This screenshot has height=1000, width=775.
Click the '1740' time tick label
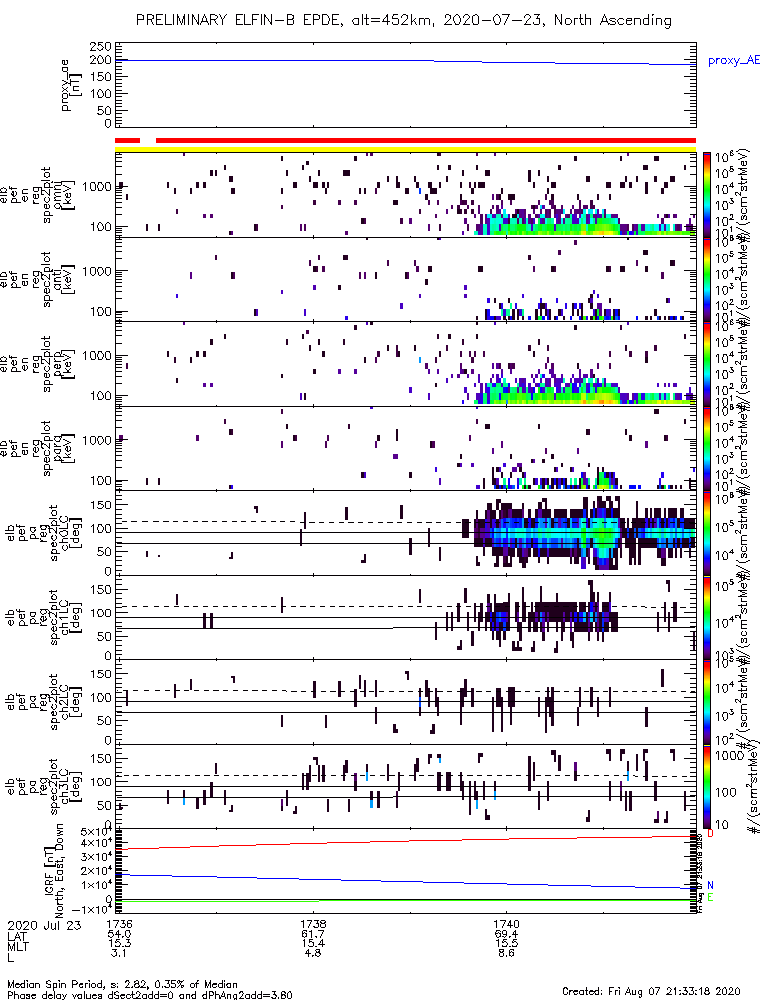pos(506,924)
